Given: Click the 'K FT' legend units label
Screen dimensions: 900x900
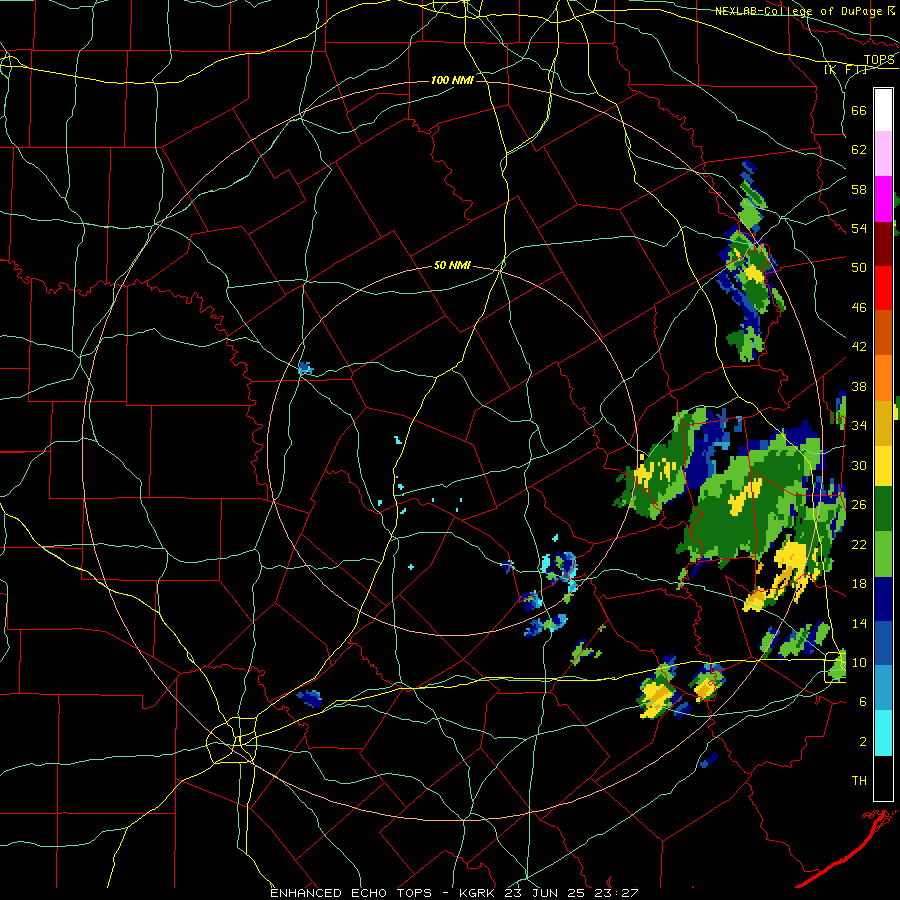Looking at the screenshot, I should pos(845,69).
